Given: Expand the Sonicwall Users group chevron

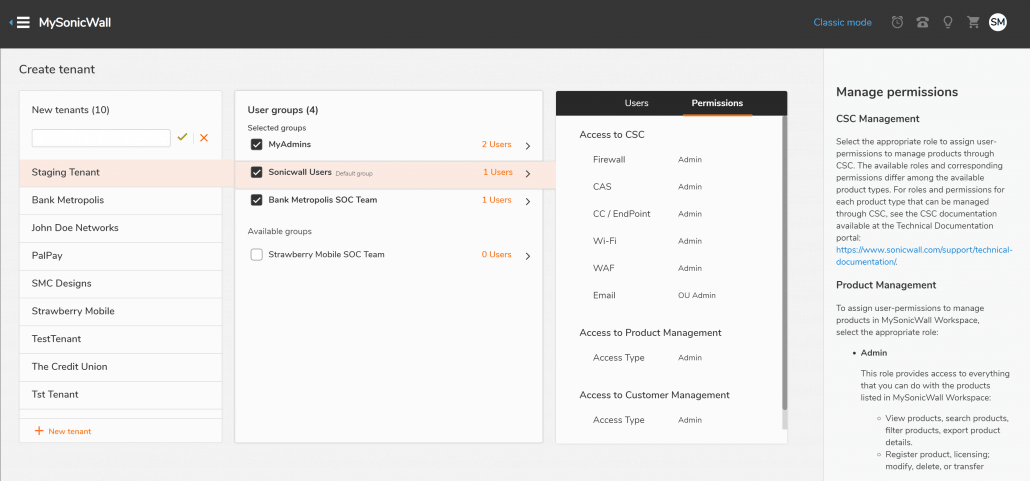Looking at the screenshot, I should pos(527,173).
